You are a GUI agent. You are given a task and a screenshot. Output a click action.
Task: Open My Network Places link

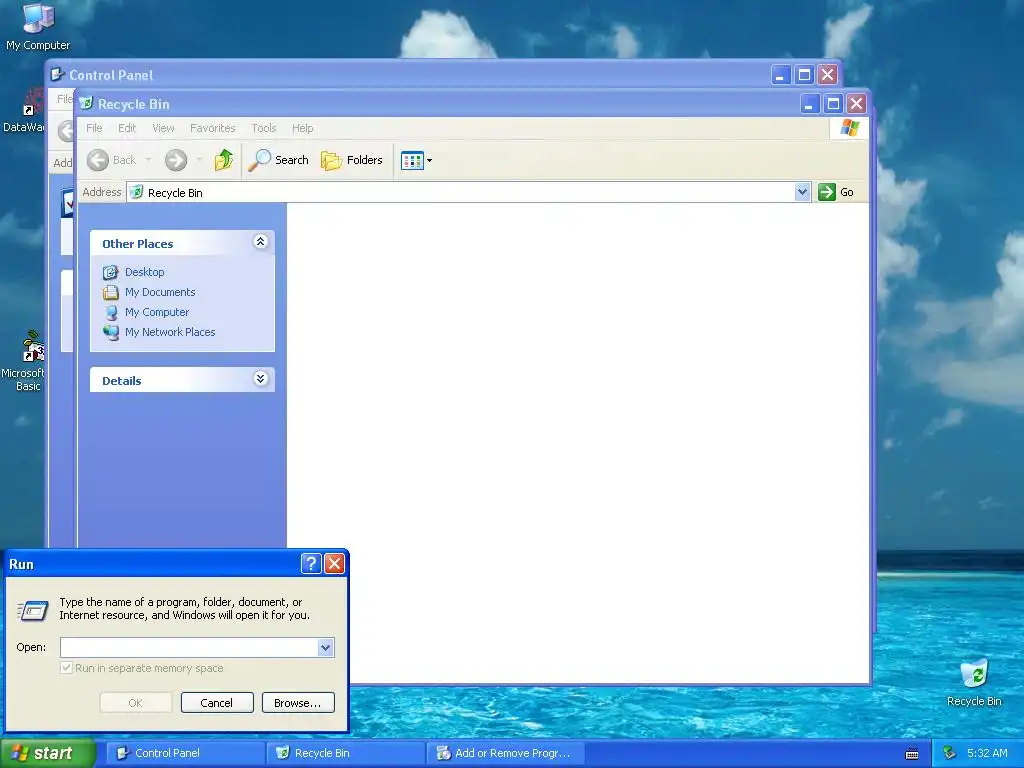170,332
